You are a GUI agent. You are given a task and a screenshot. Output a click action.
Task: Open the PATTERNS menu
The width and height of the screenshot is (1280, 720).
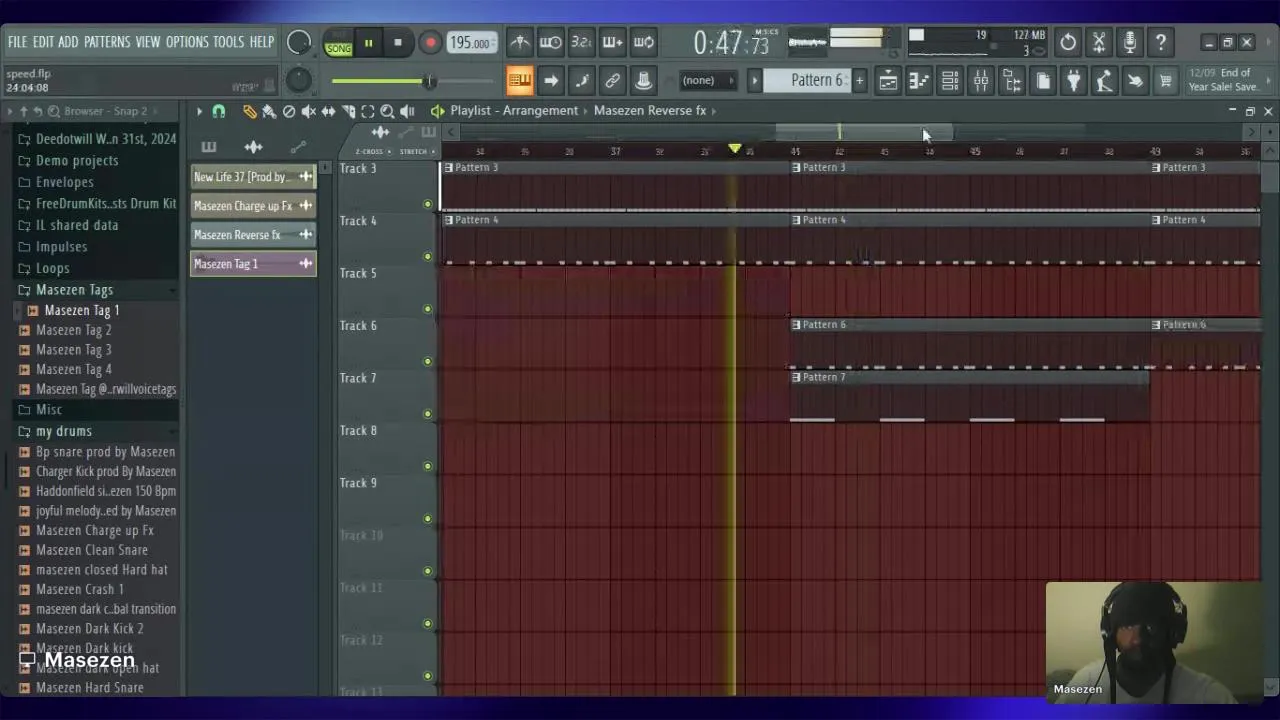point(107,42)
